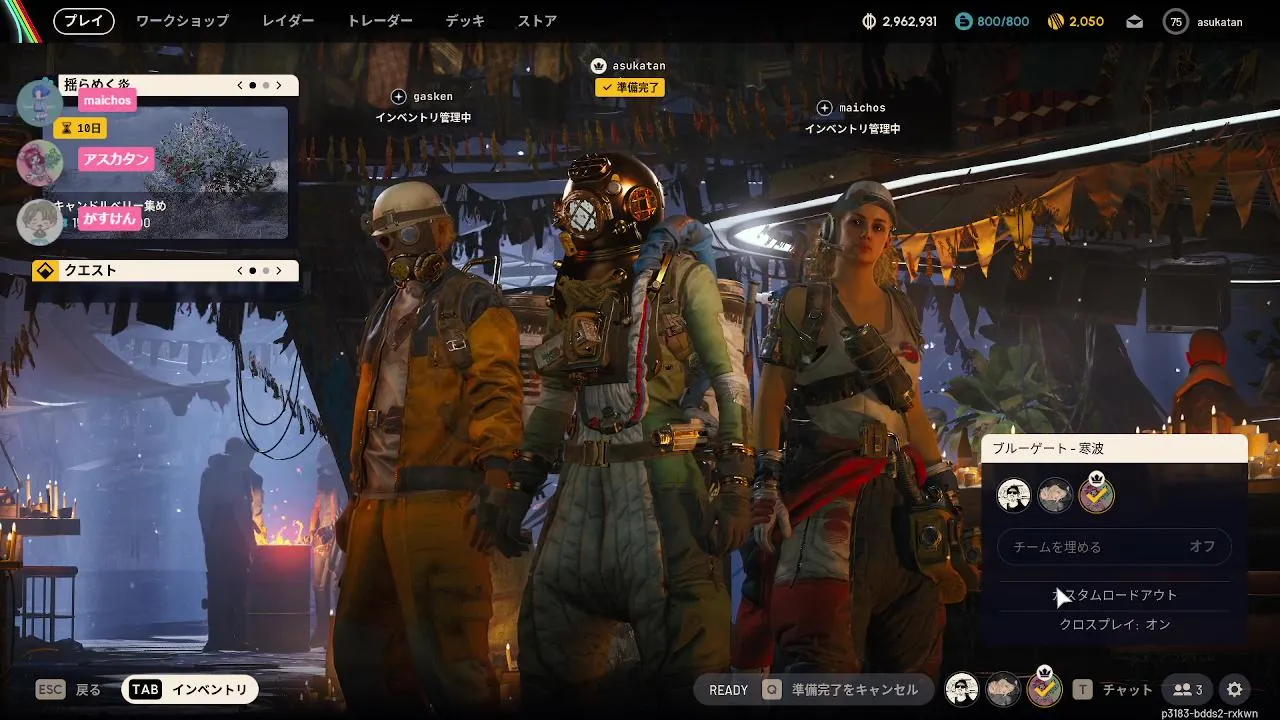Select the second page dot in 揺らめく炎 panel
This screenshot has height=720, width=1280.
tap(266, 86)
